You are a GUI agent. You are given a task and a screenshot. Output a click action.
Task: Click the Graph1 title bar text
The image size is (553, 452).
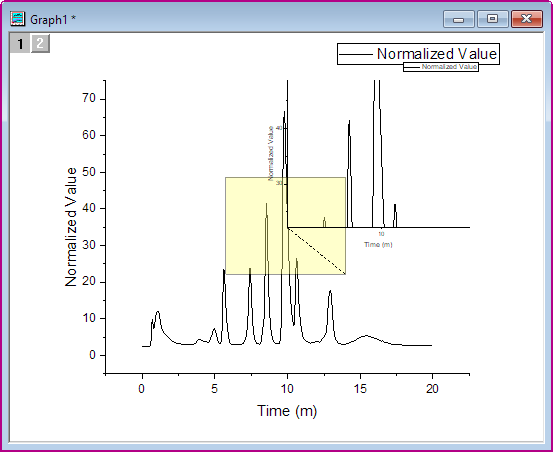[53, 20]
